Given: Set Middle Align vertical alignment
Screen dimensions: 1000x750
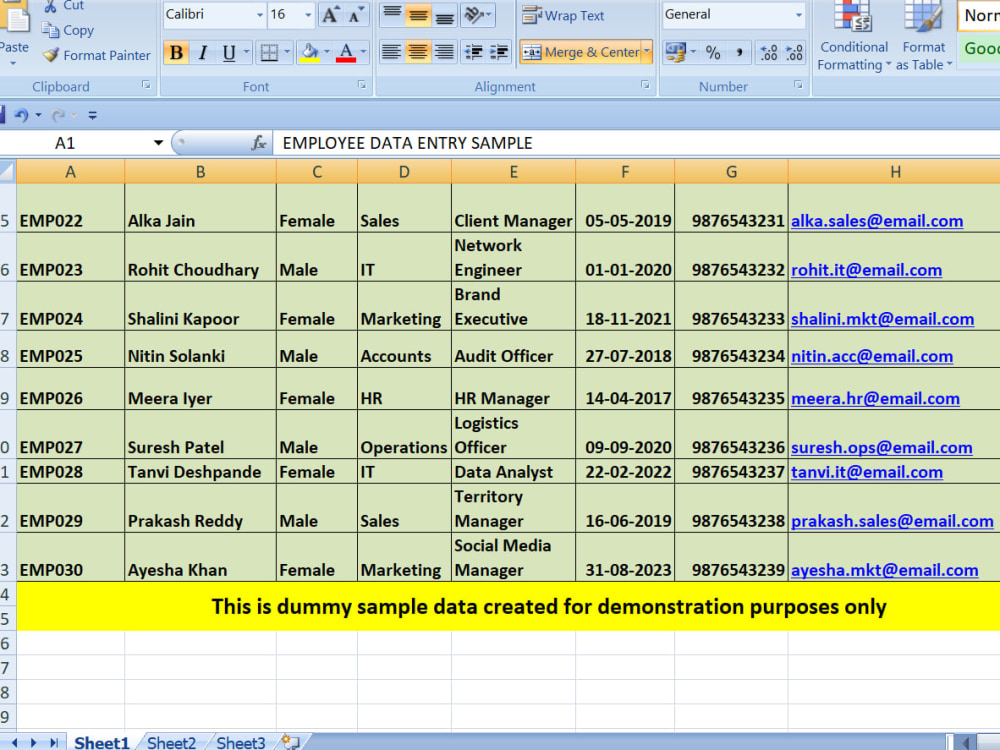Looking at the screenshot, I should click(418, 15).
